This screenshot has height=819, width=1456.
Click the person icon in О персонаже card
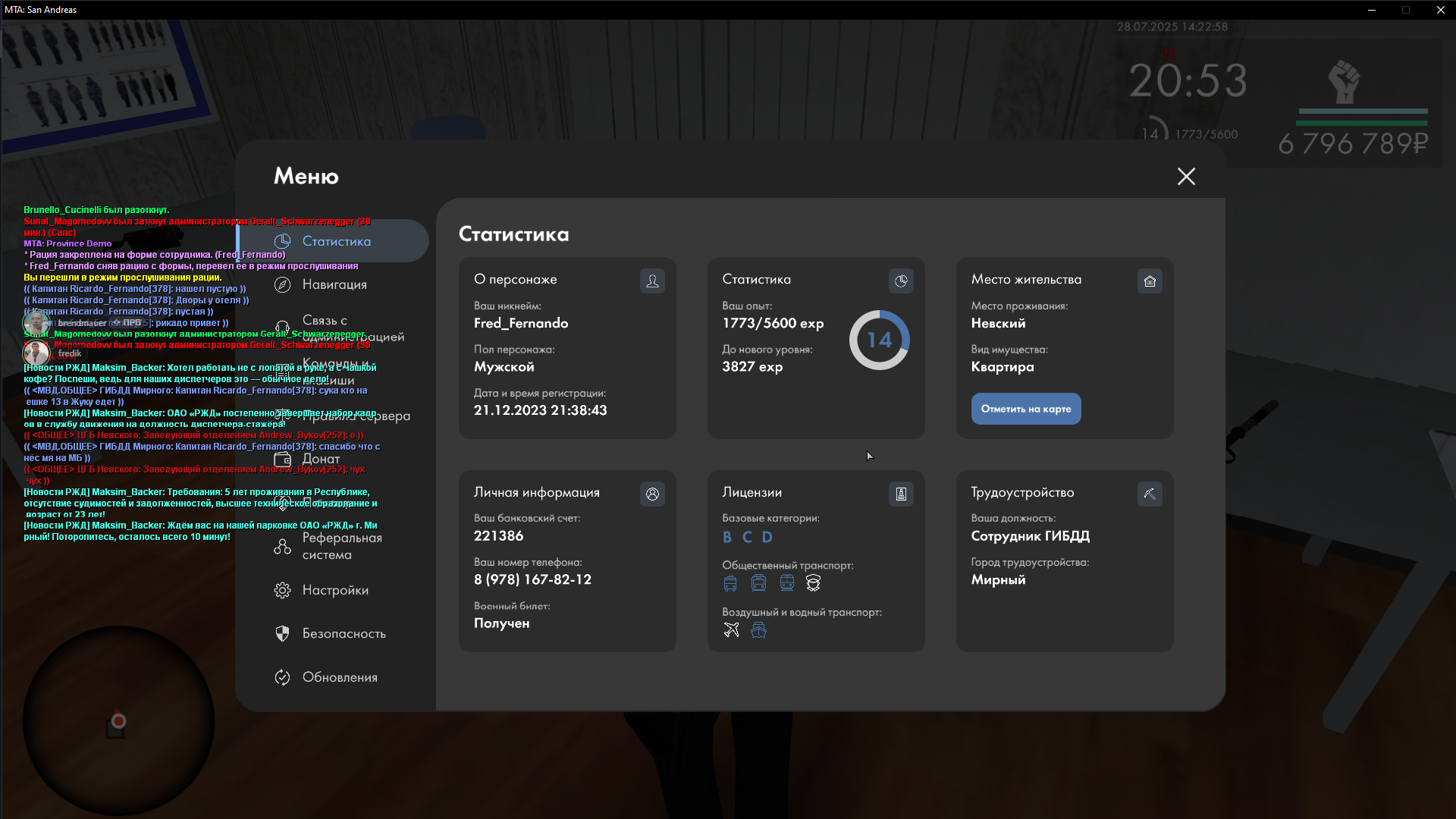point(652,281)
